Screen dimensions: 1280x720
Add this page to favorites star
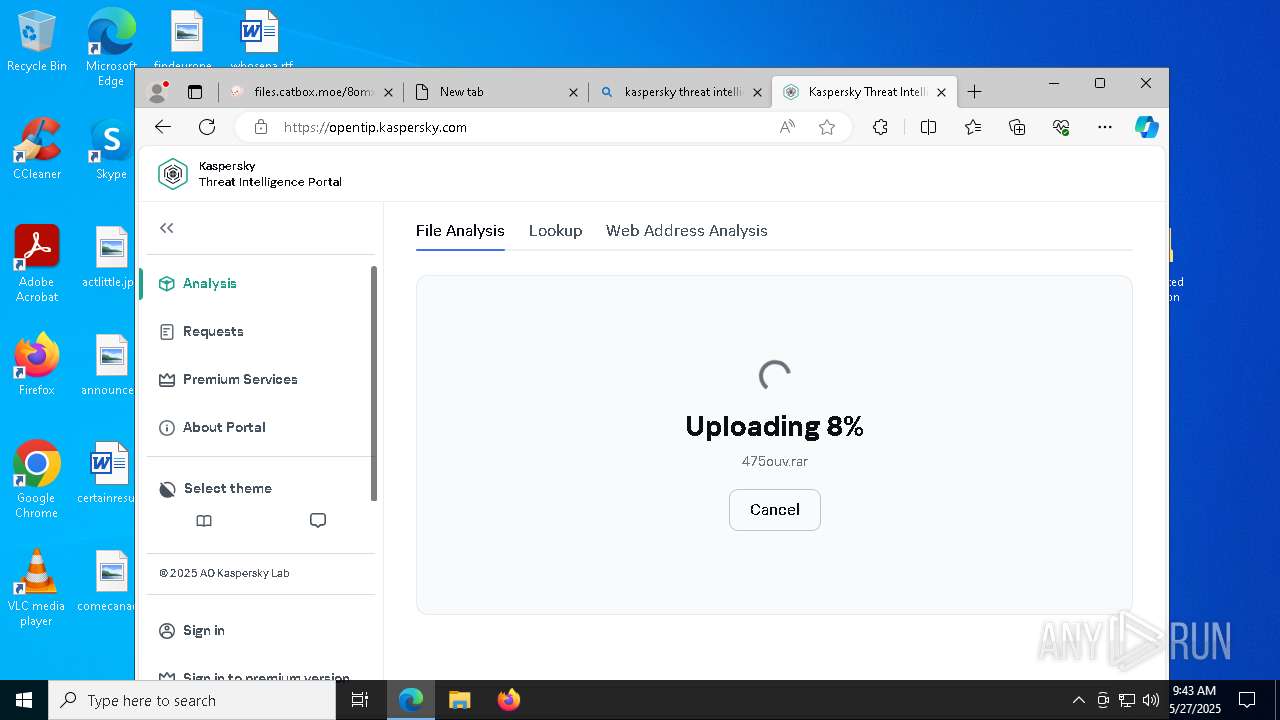(827, 127)
